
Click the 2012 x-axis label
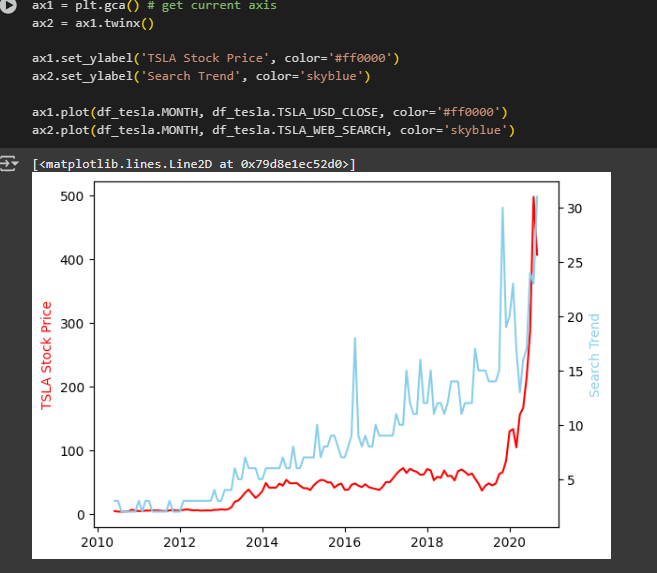click(x=179, y=542)
